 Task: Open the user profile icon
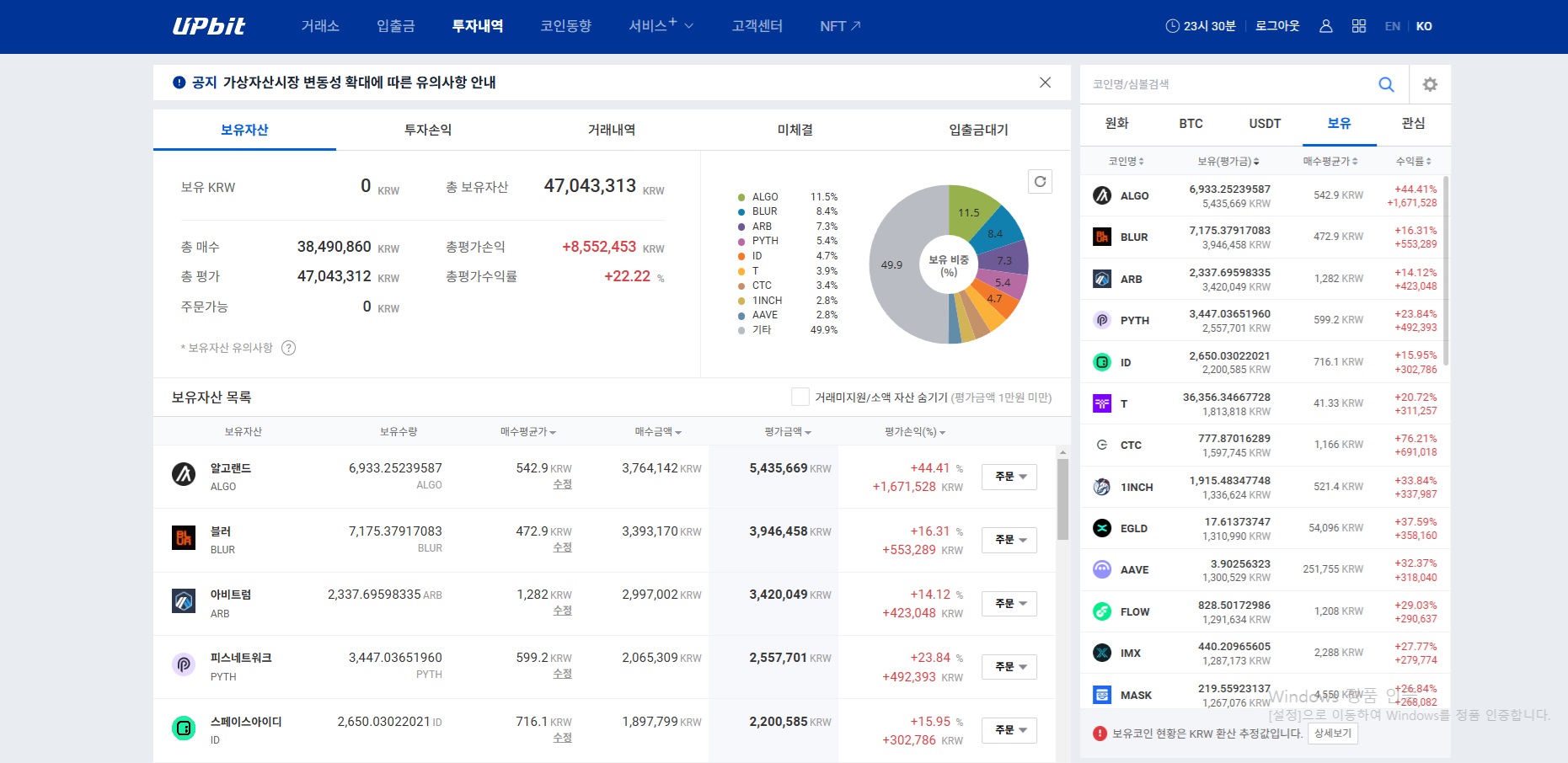coord(1325,26)
